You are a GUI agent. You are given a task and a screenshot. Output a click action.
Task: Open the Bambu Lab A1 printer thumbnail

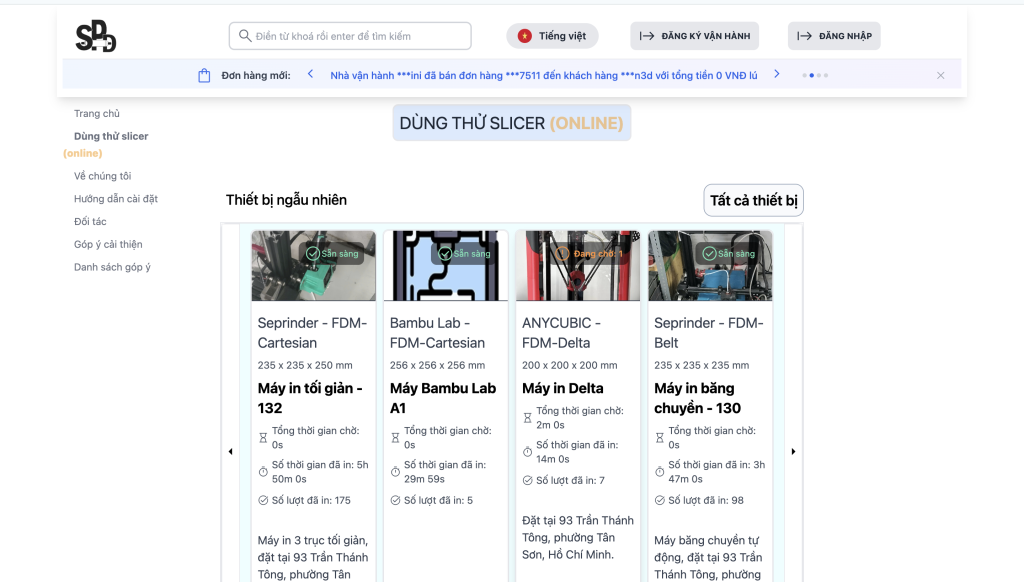point(445,266)
